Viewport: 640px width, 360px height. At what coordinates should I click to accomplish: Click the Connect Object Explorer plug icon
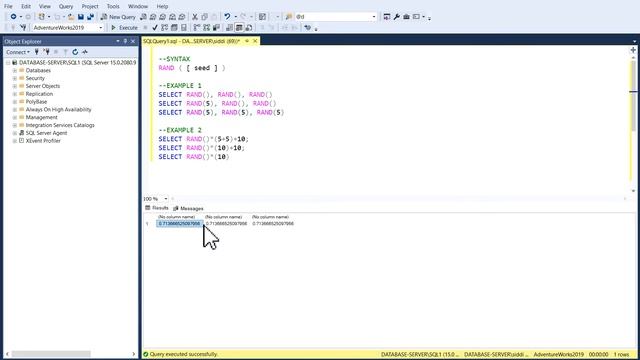point(37,52)
